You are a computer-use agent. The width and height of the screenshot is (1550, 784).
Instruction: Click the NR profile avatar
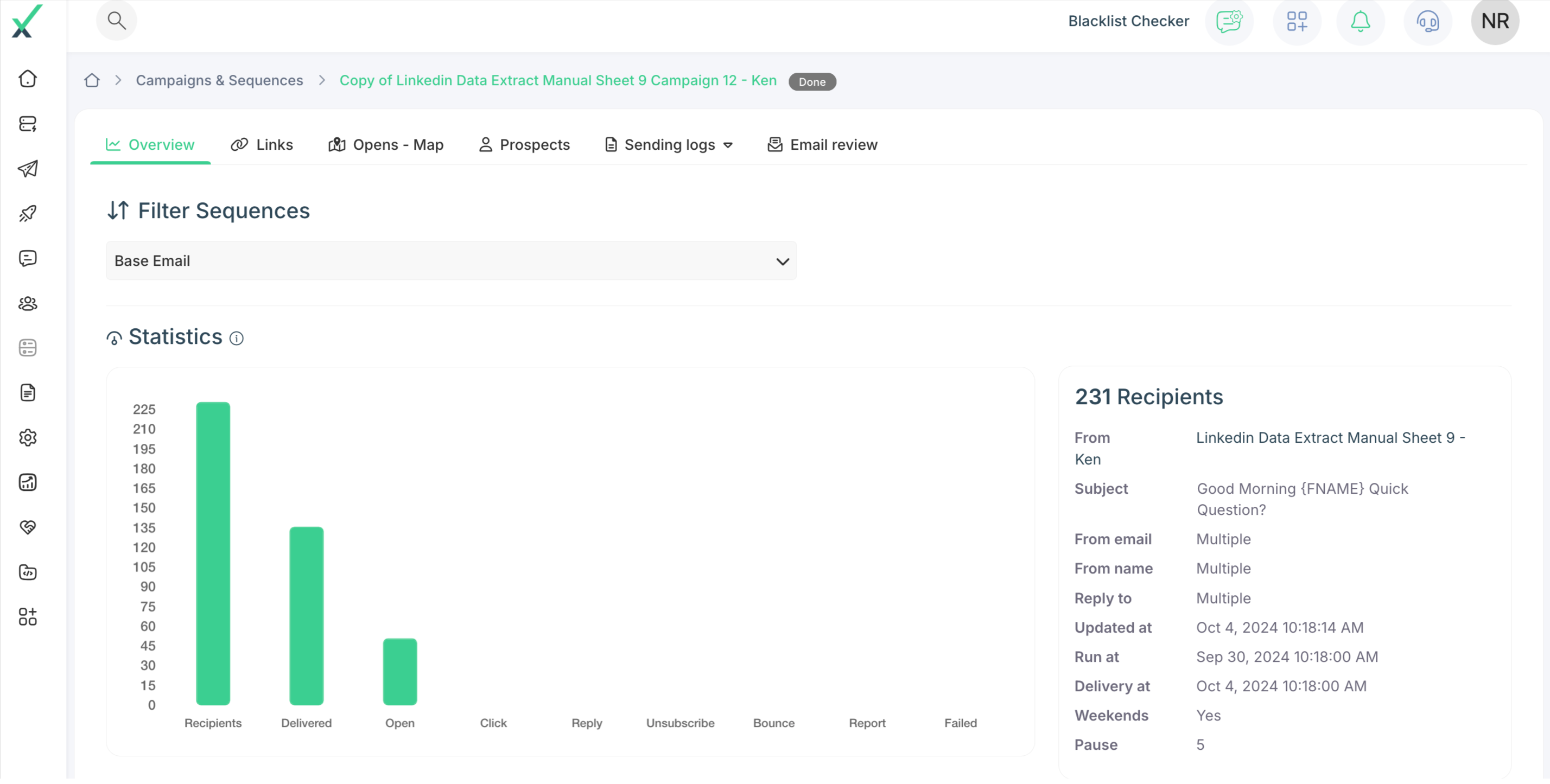(x=1495, y=22)
